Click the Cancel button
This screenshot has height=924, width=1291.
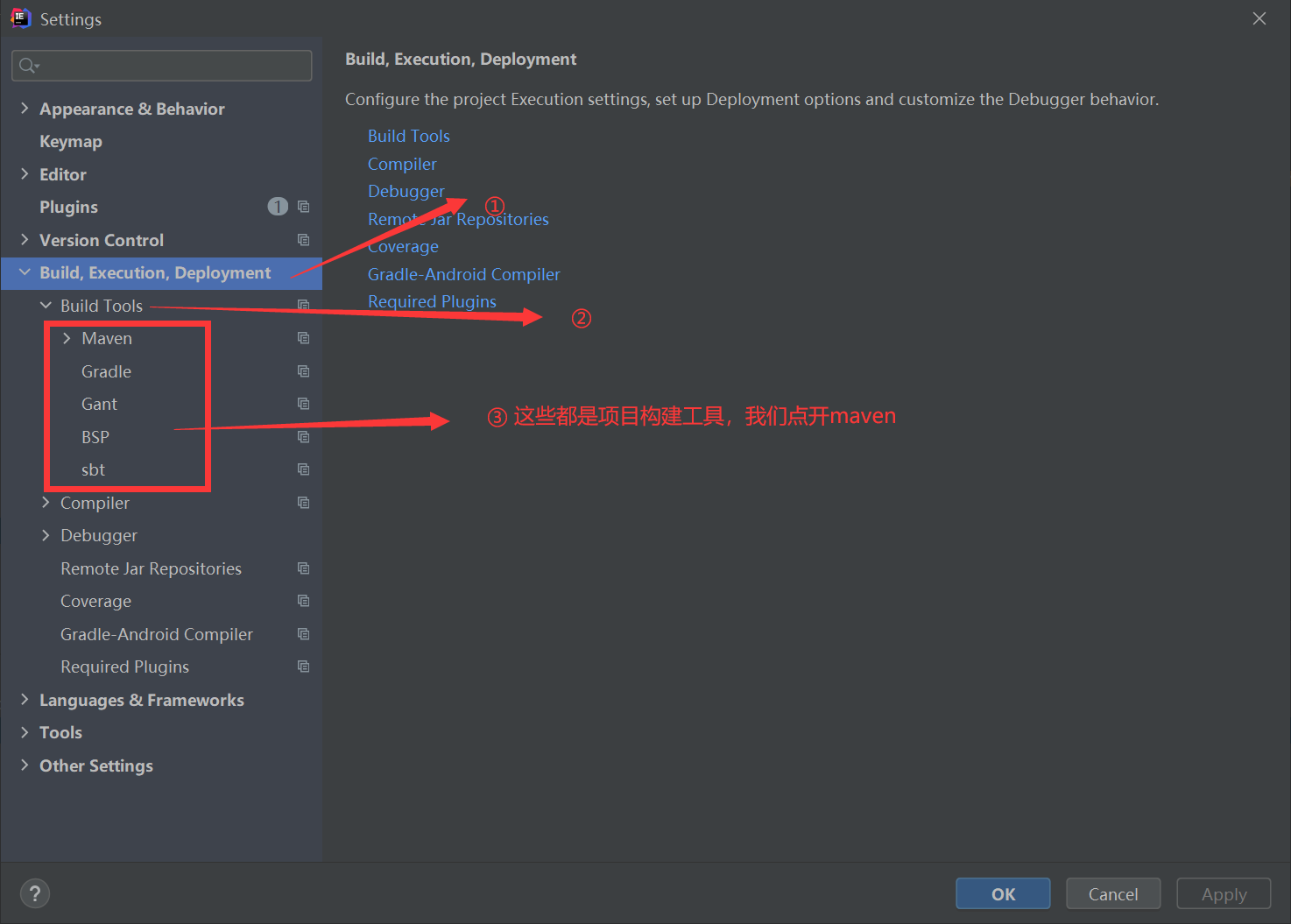(x=1113, y=893)
